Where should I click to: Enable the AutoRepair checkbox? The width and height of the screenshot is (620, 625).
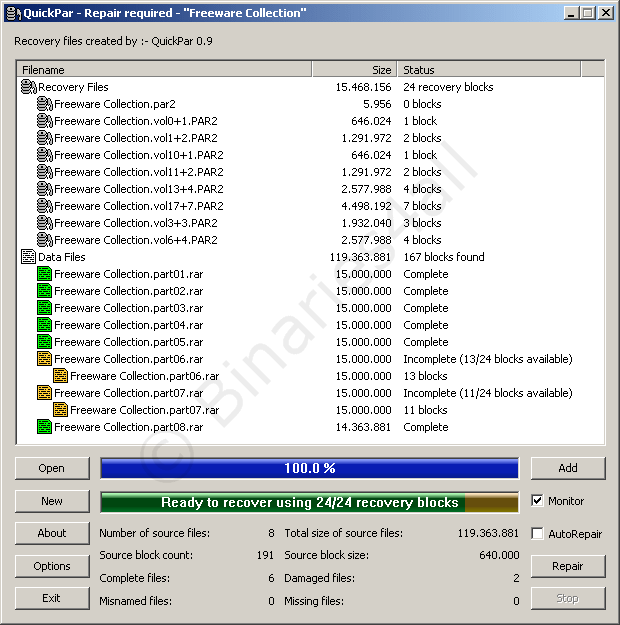(537, 533)
